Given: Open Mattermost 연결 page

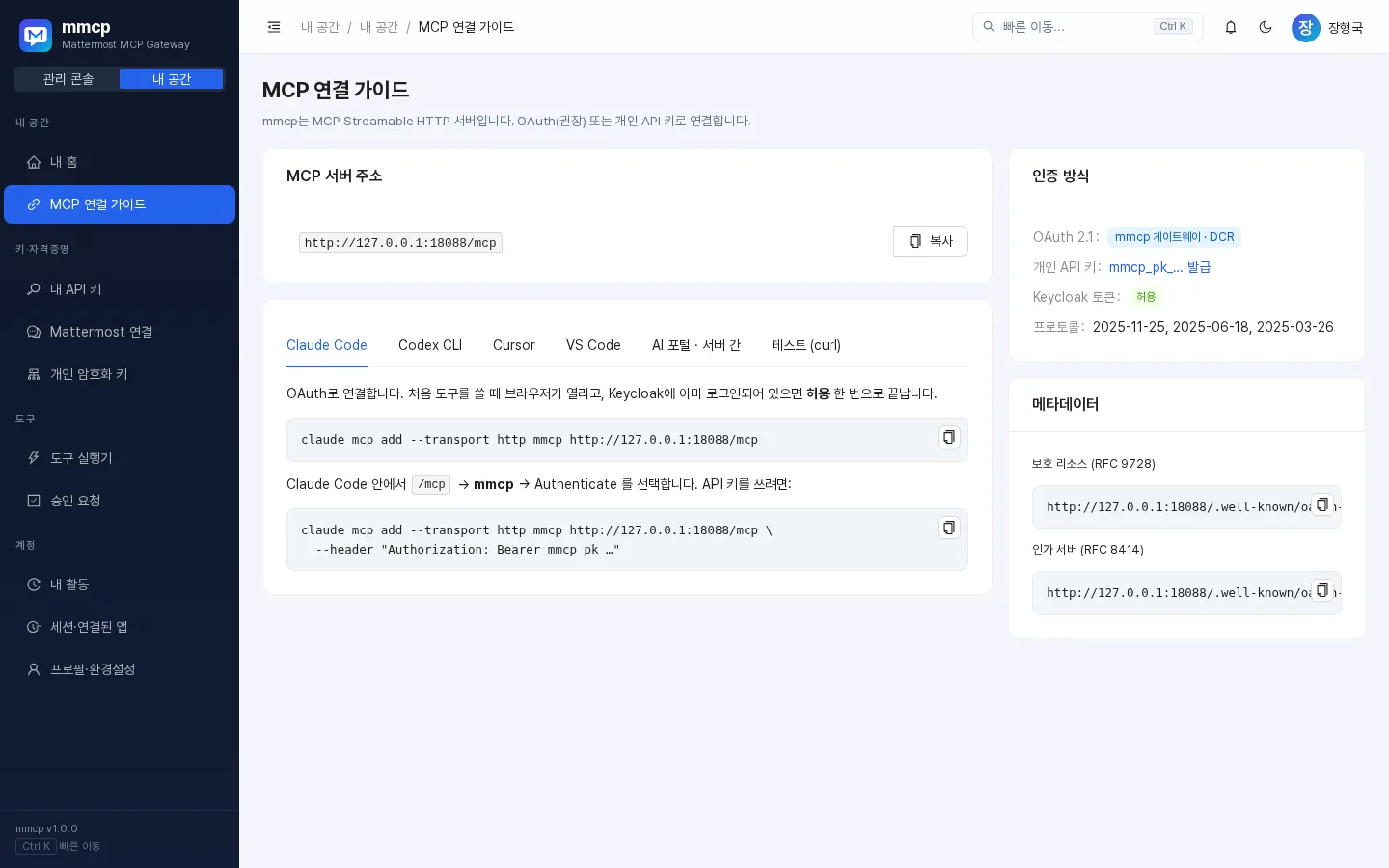Looking at the screenshot, I should [x=120, y=332].
